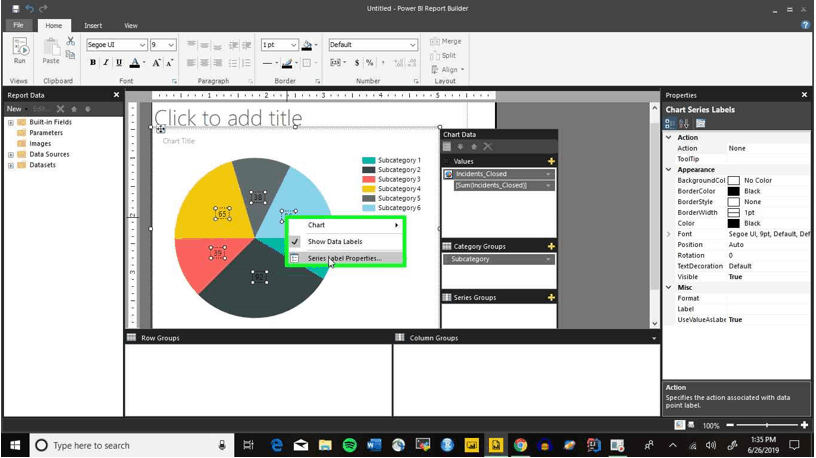Run the report from the Views group
The image size is (816, 458).
click(x=20, y=50)
